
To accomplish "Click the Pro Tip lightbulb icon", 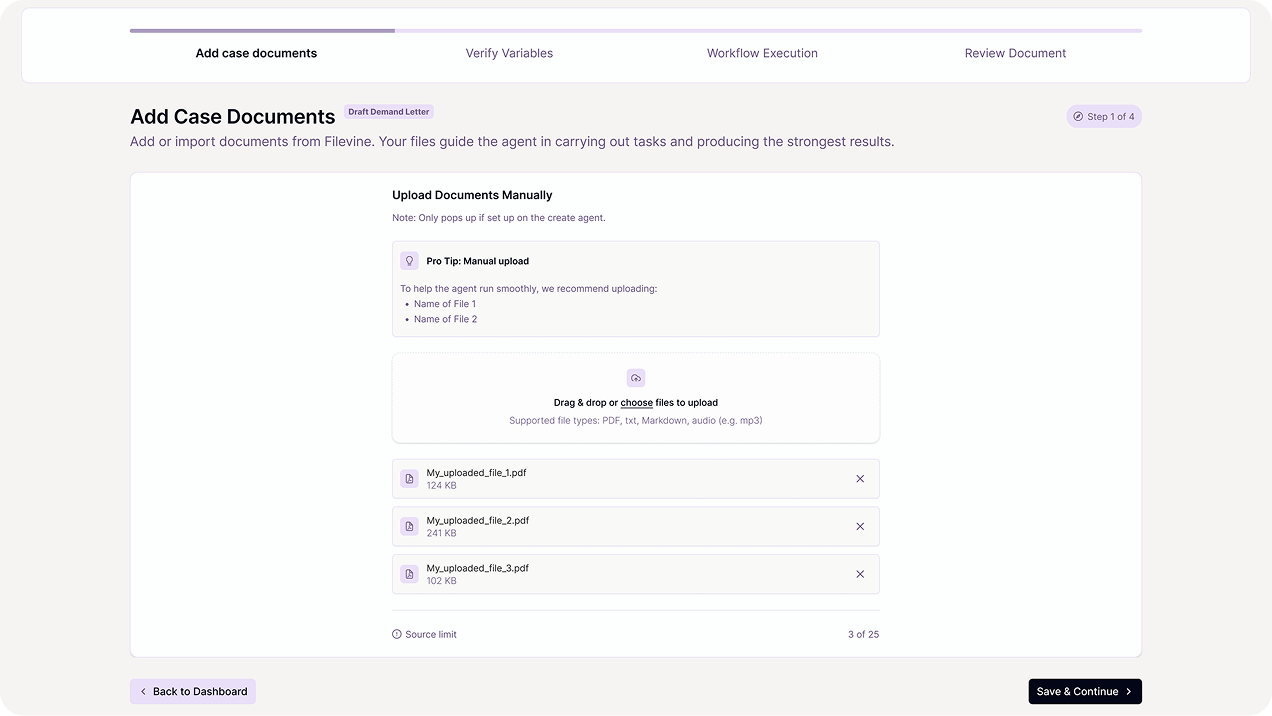I will (x=409, y=261).
